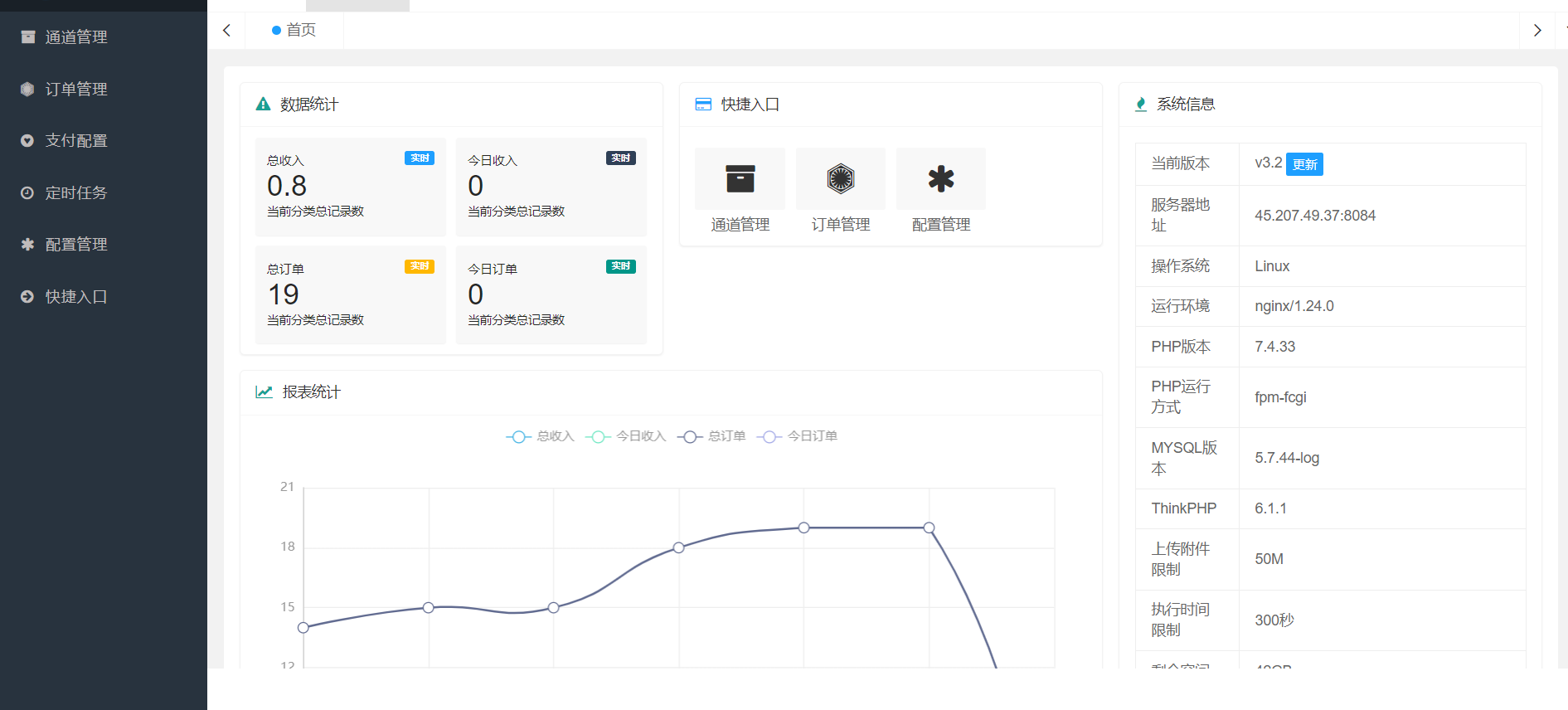The height and width of the screenshot is (710, 1568).
Task: Click the 运行环境 value nginx/1.24.0
Action: coord(1294,306)
